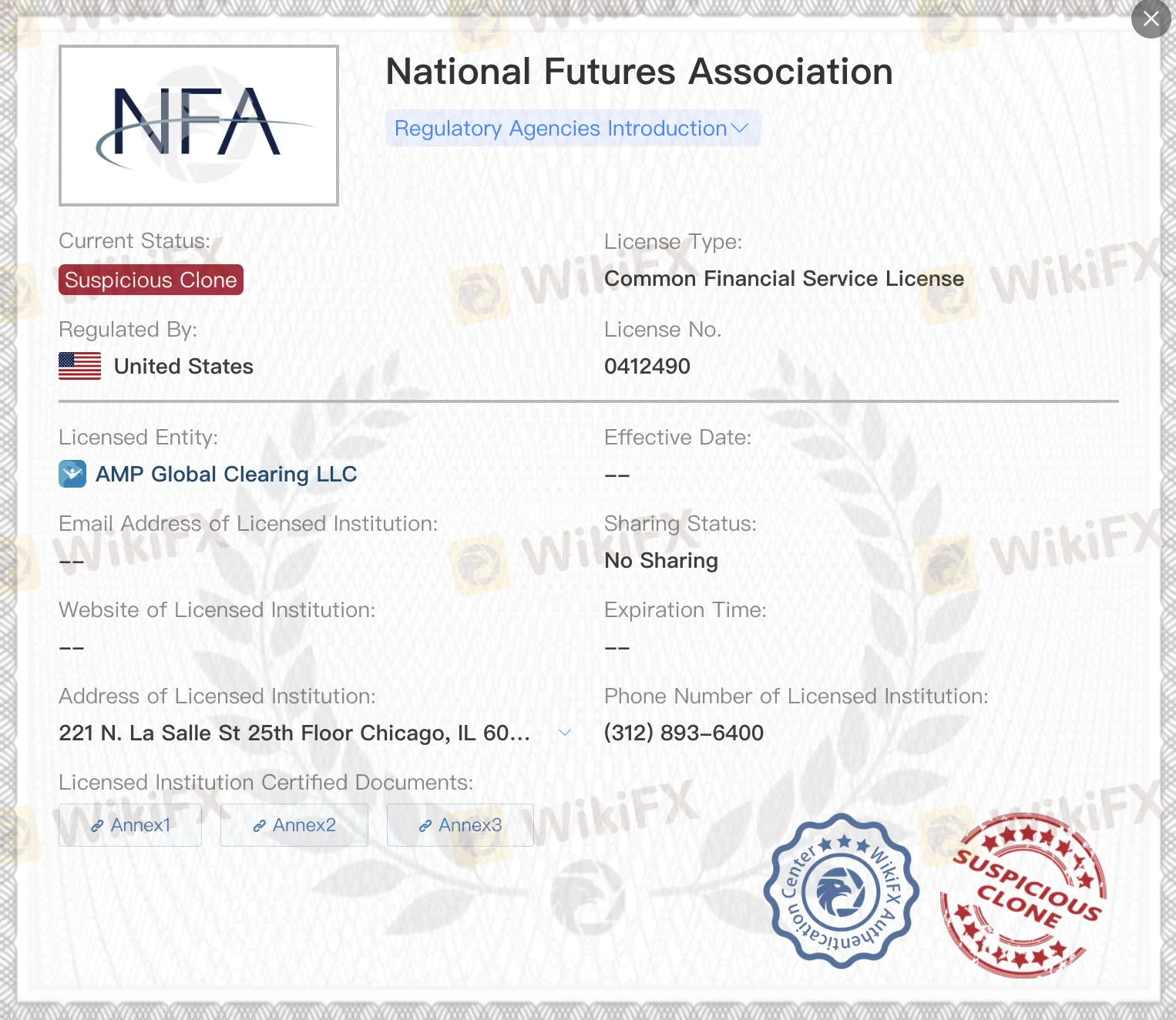
Task: Open the Annex1 certified document
Action: click(130, 825)
